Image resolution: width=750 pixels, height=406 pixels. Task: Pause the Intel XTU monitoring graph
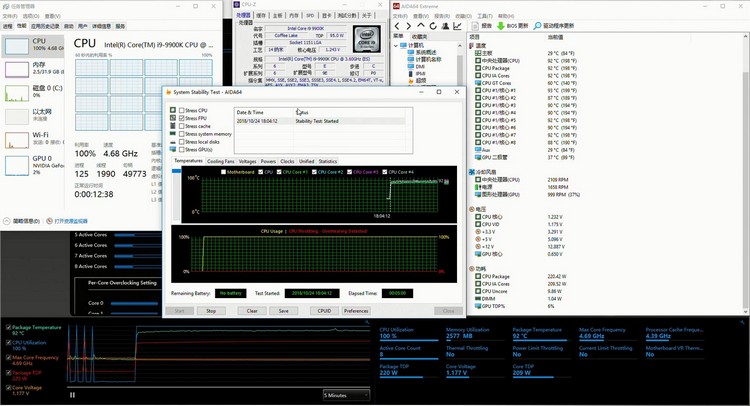[72, 395]
